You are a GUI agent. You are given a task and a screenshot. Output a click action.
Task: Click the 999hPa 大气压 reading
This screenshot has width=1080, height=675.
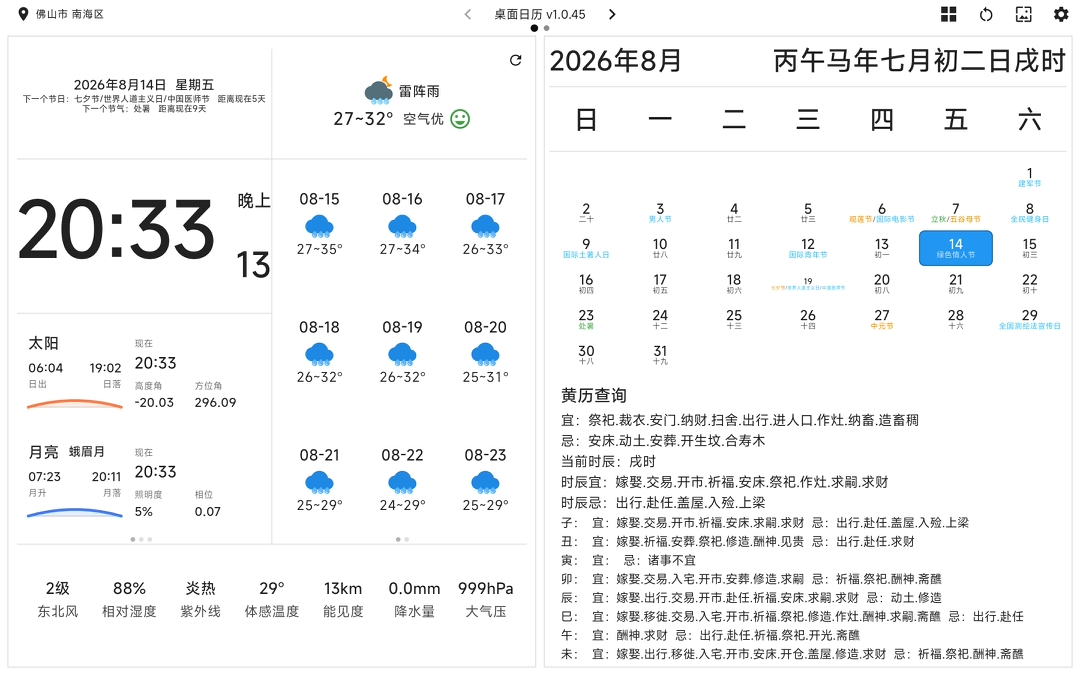(486, 599)
